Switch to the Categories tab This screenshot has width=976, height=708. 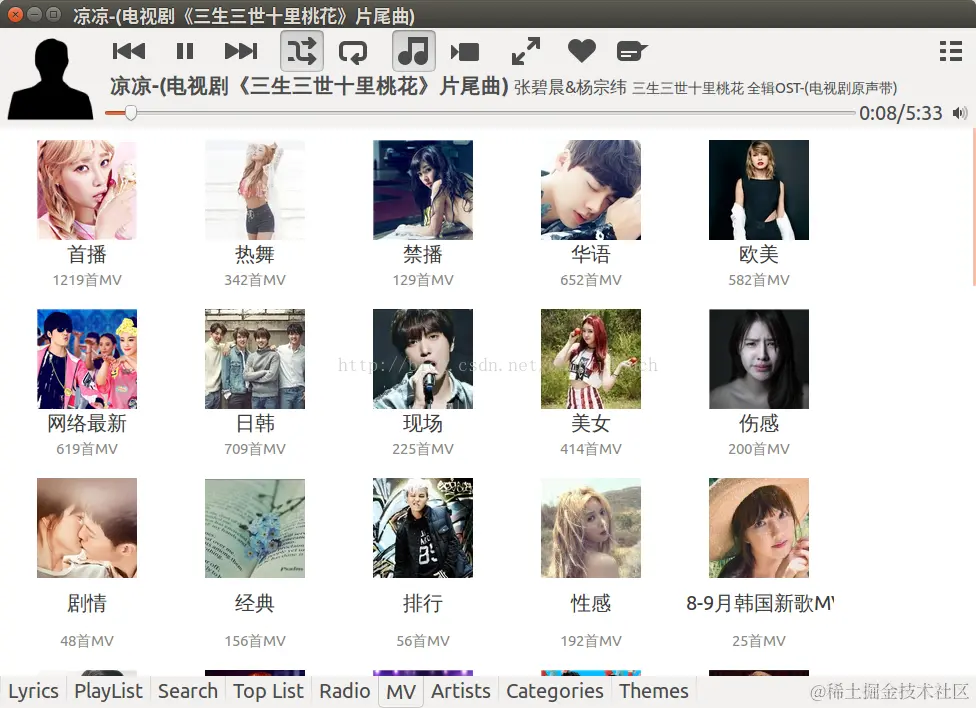555,691
